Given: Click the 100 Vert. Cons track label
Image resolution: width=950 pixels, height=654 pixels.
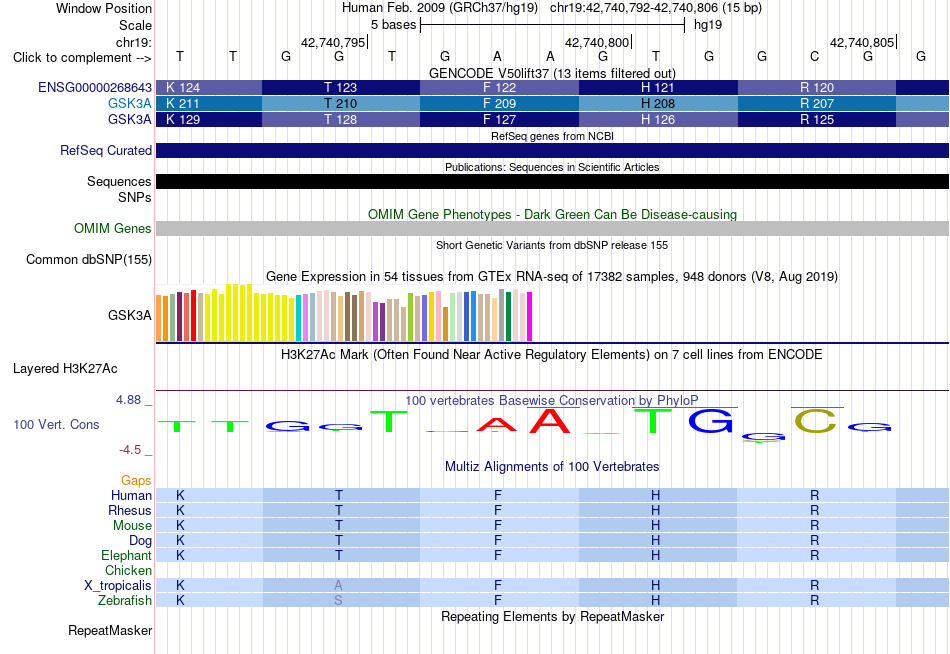Looking at the screenshot, I should (x=56, y=424).
